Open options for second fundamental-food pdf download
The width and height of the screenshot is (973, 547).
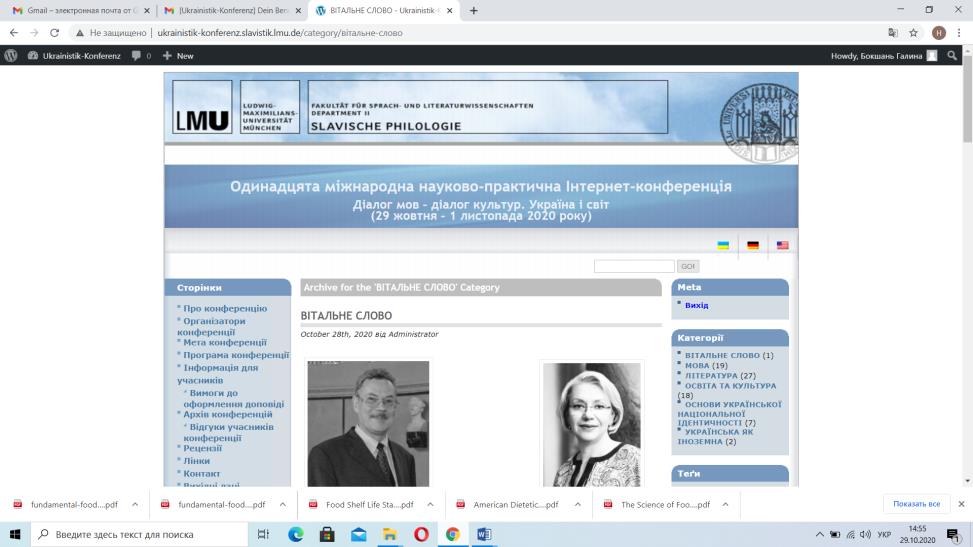point(282,505)
